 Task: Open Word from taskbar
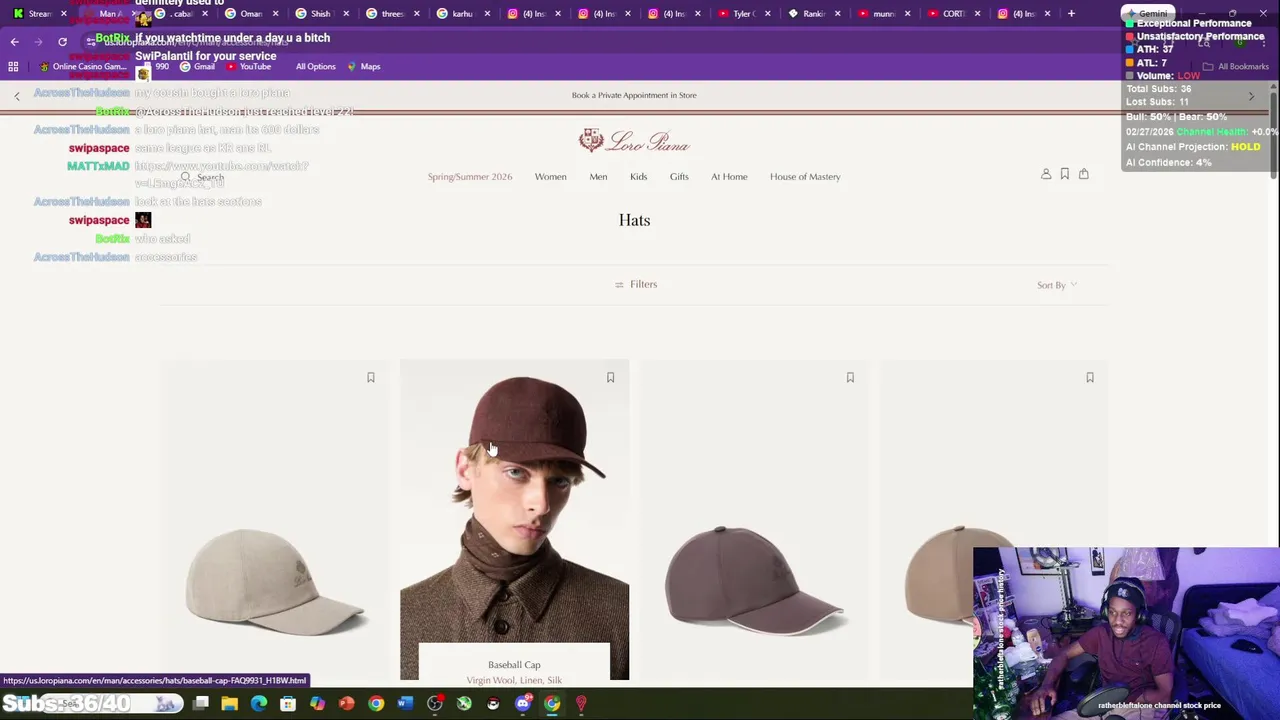(x=405, y=704)
